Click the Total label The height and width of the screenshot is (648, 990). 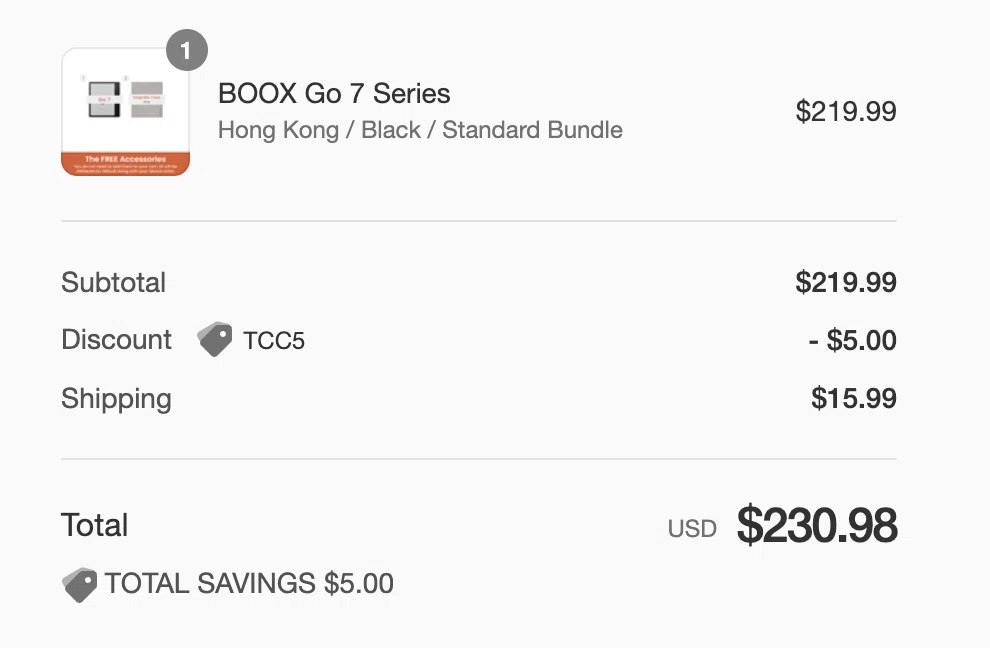(95, 525)
